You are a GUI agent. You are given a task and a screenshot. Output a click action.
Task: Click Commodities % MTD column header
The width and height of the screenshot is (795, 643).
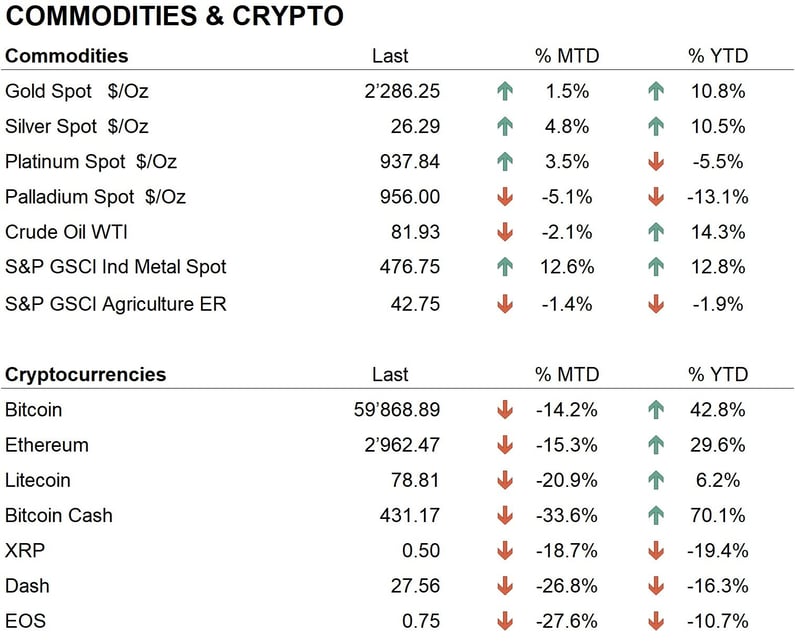point(566,56)
